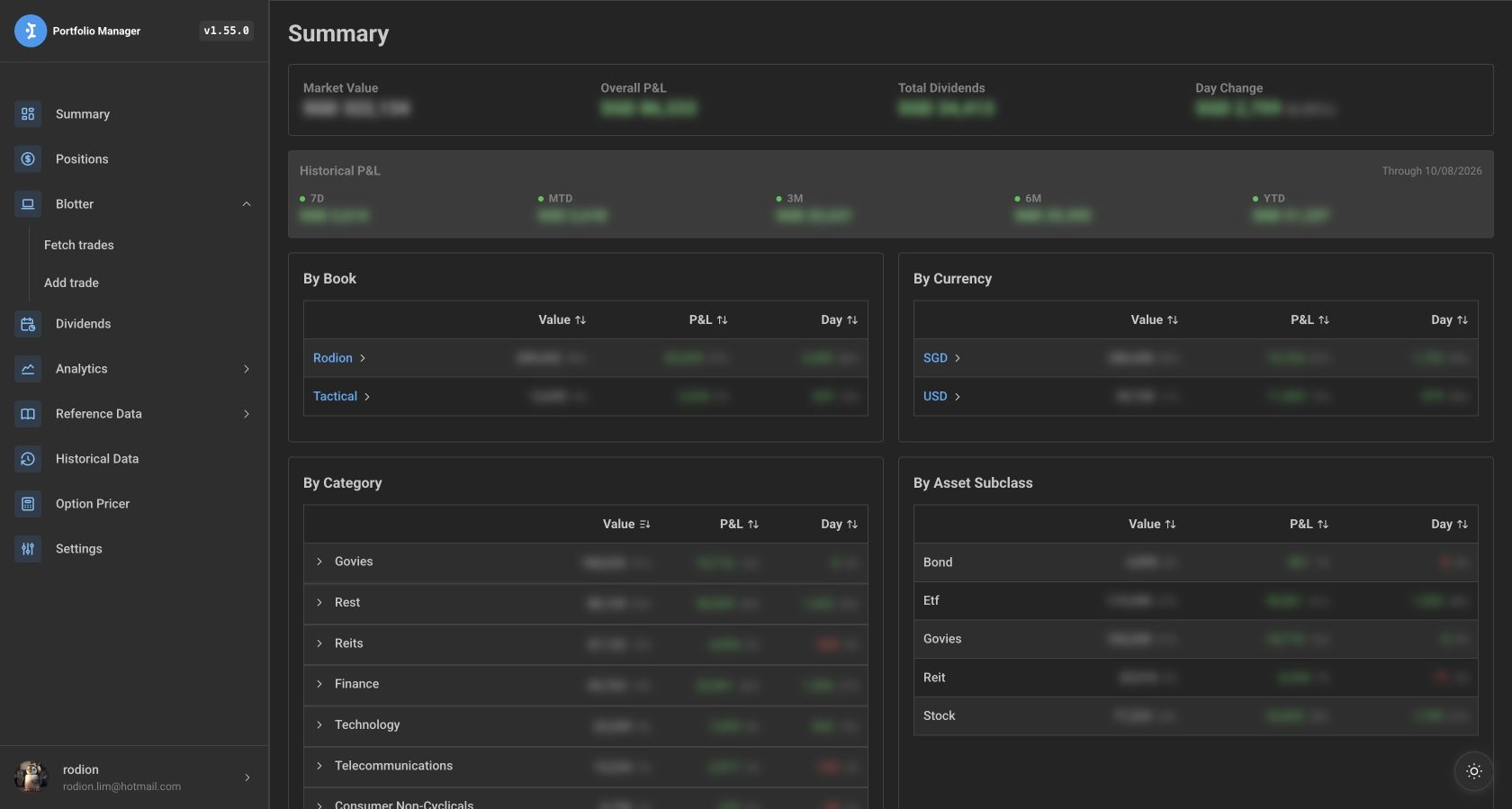Click the Reit row in Asset Subclass

coord(1195,678)
